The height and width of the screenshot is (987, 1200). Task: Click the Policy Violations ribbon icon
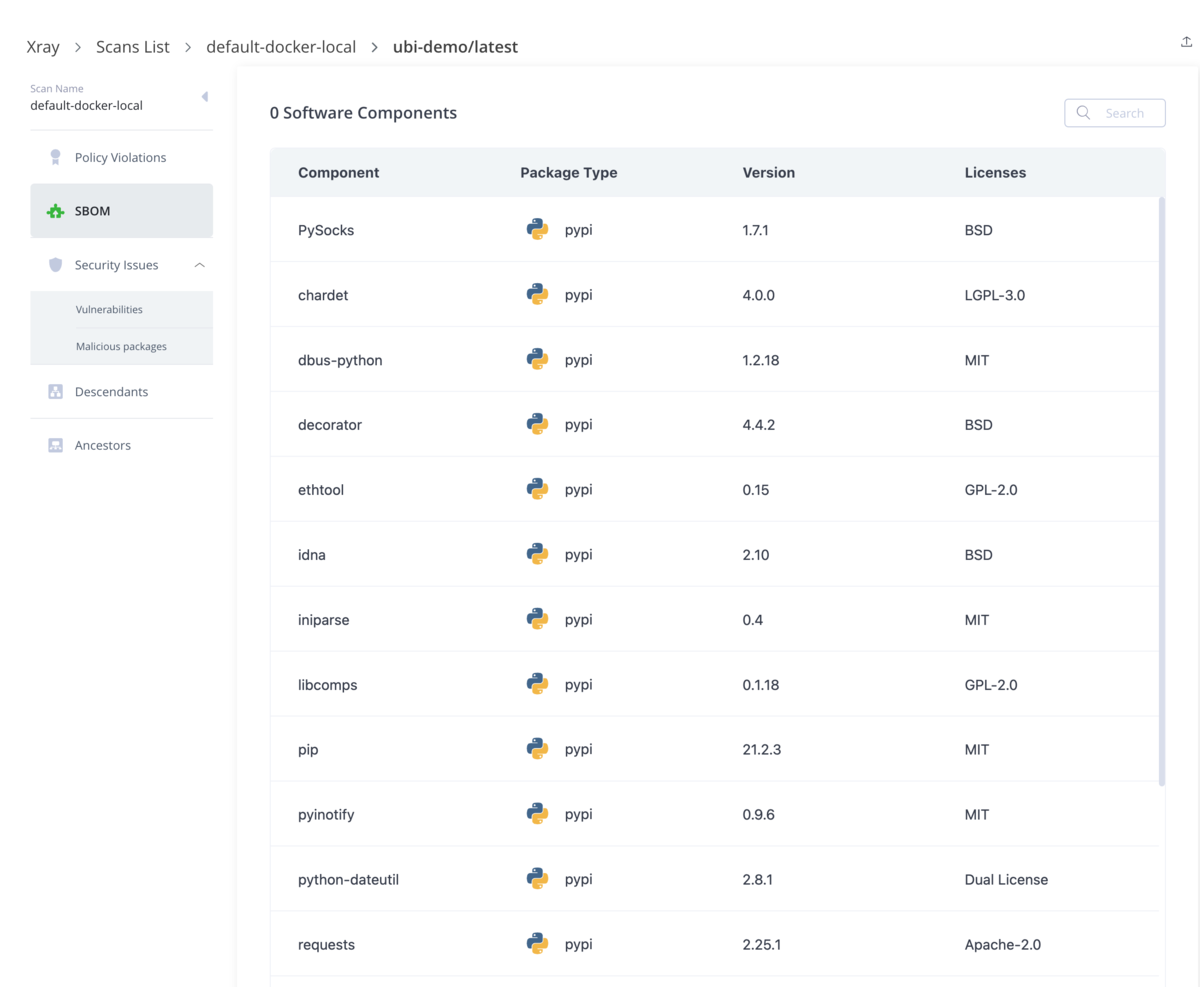[56, 157]
